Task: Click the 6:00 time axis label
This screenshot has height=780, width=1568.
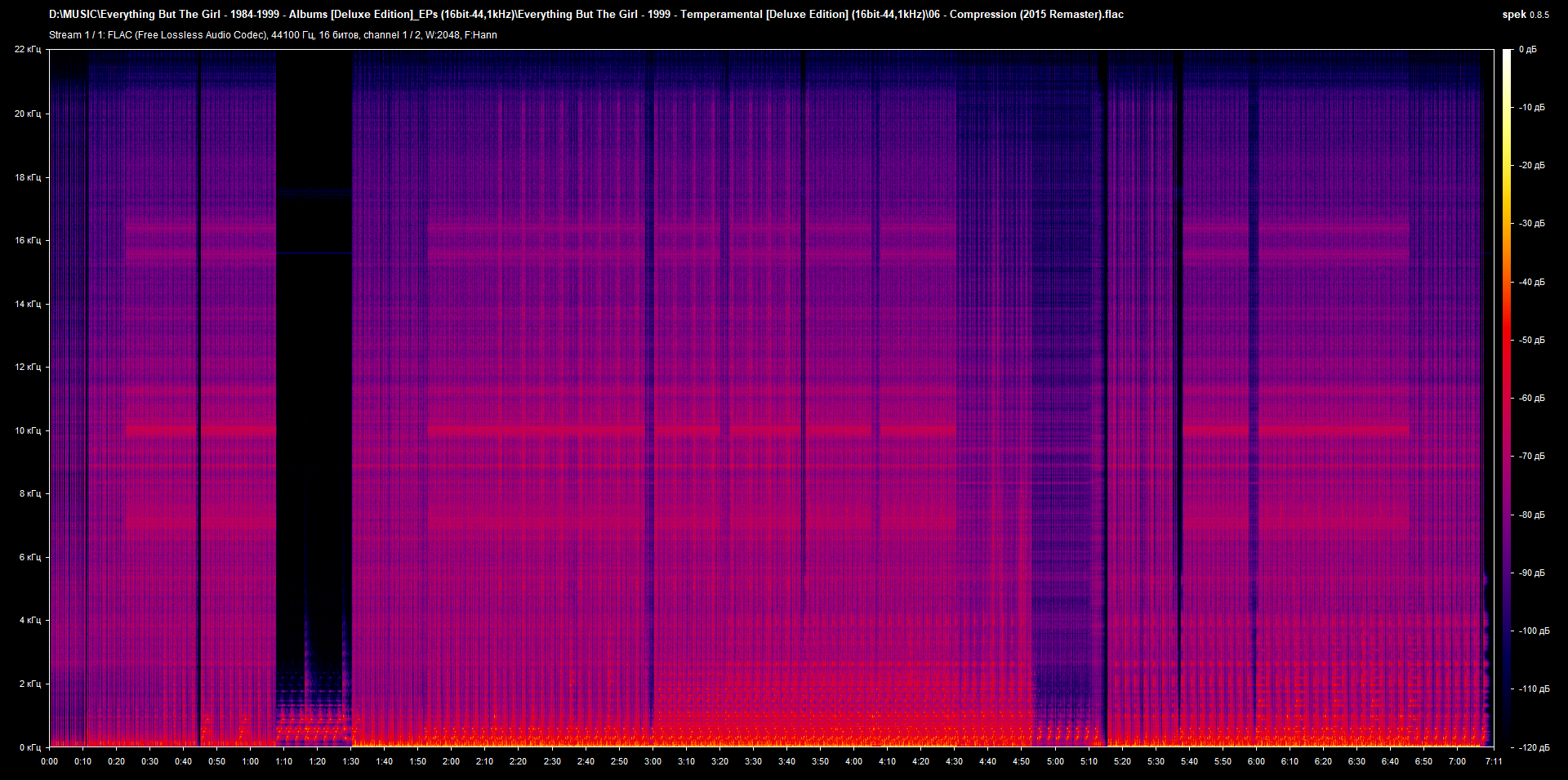Action: coord(1257,761)
